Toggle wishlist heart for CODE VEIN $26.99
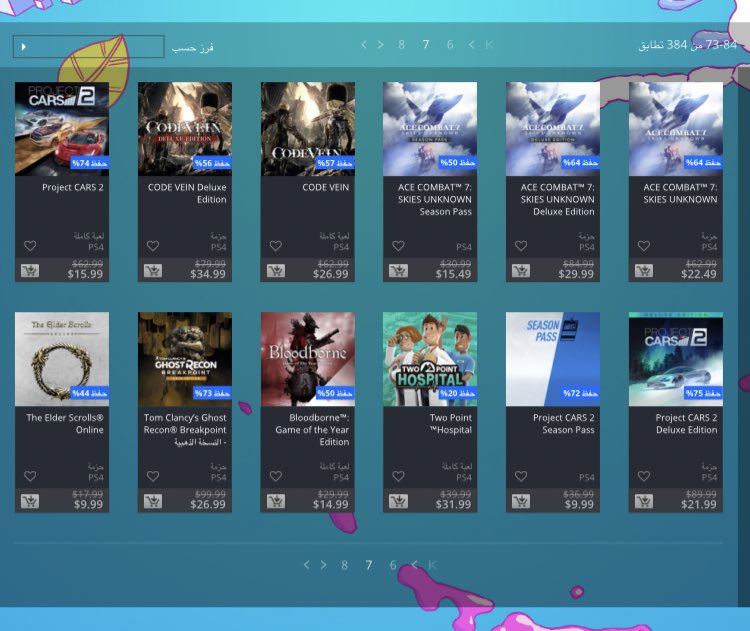This screenshot has width=750, height=631. pyautogui.click(x=276, y=246)
